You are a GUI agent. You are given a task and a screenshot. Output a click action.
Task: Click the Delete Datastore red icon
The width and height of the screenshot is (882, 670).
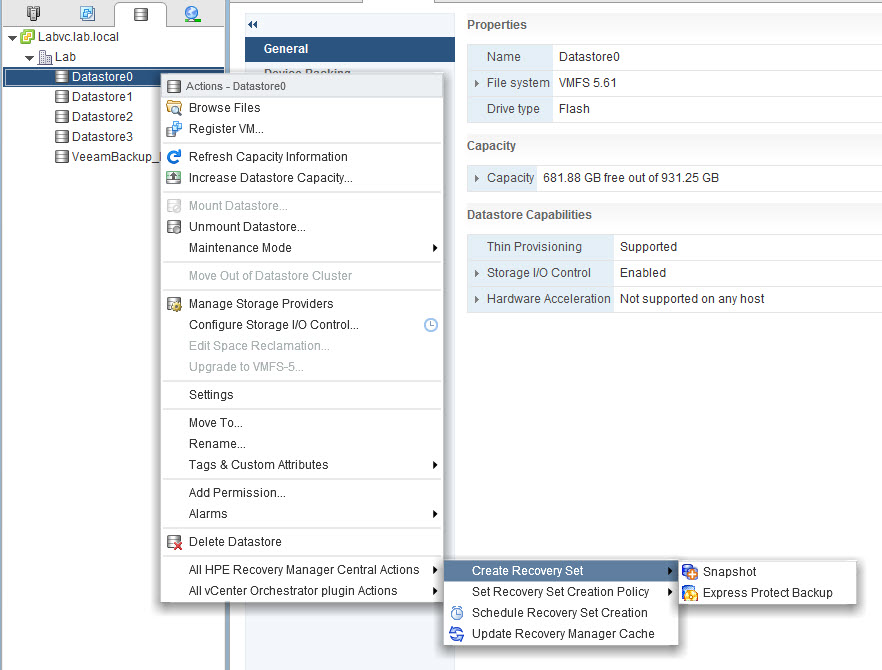173,541
